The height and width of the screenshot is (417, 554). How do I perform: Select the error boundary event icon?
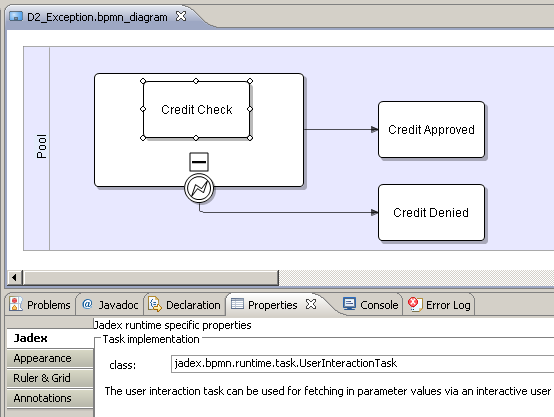[199, 188]
